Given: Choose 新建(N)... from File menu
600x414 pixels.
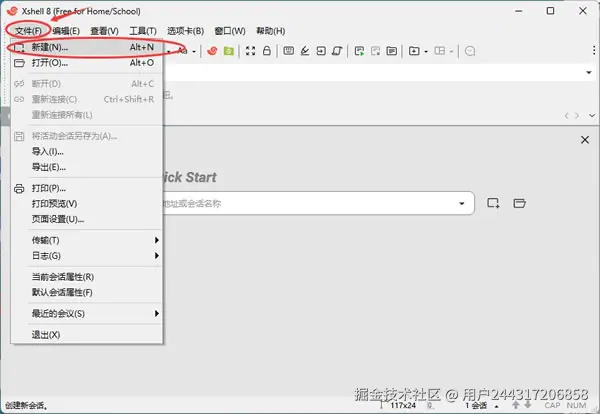Looking at the screenshot, I should click(x=87, y=47).
